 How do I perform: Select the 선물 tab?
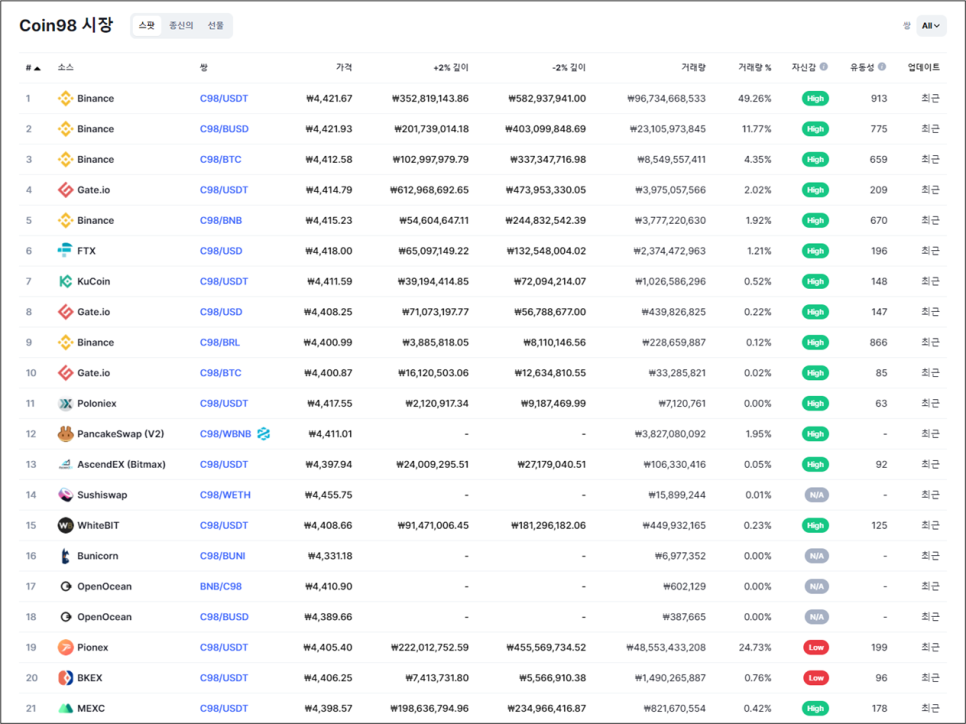click(216, 26)
